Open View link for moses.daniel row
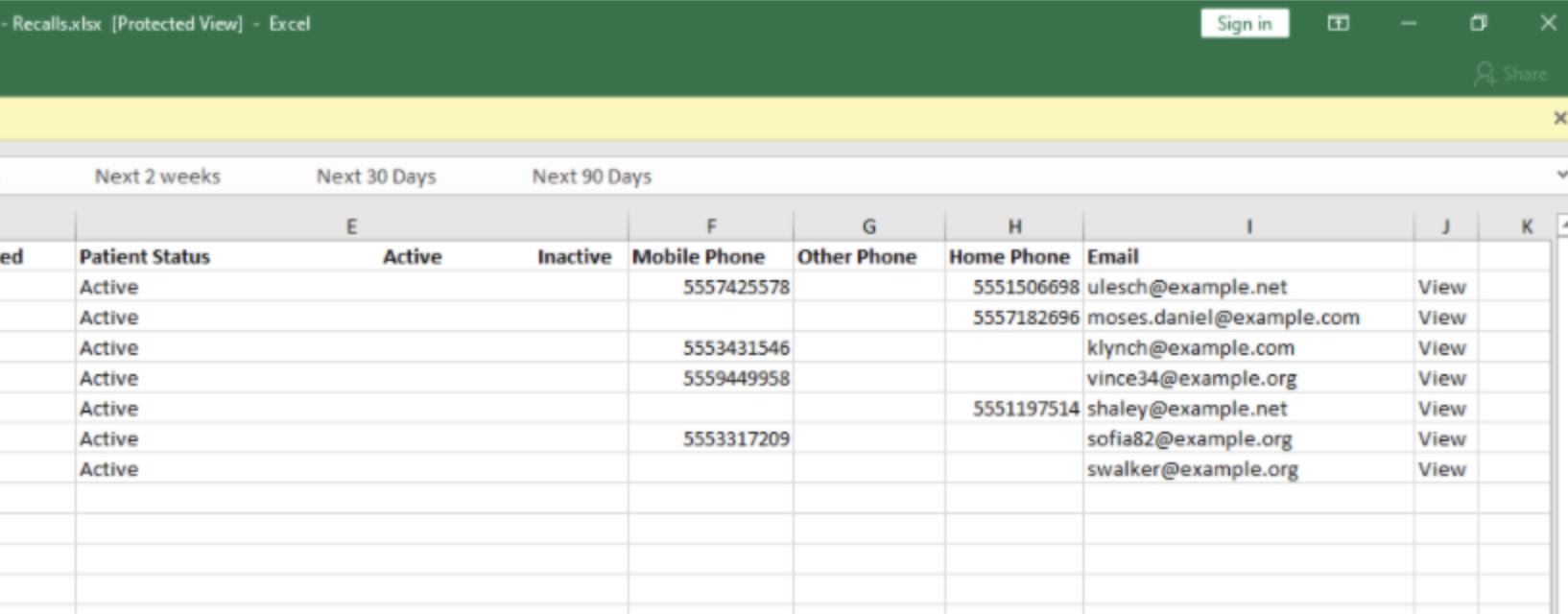 (x=1442, y=318)
